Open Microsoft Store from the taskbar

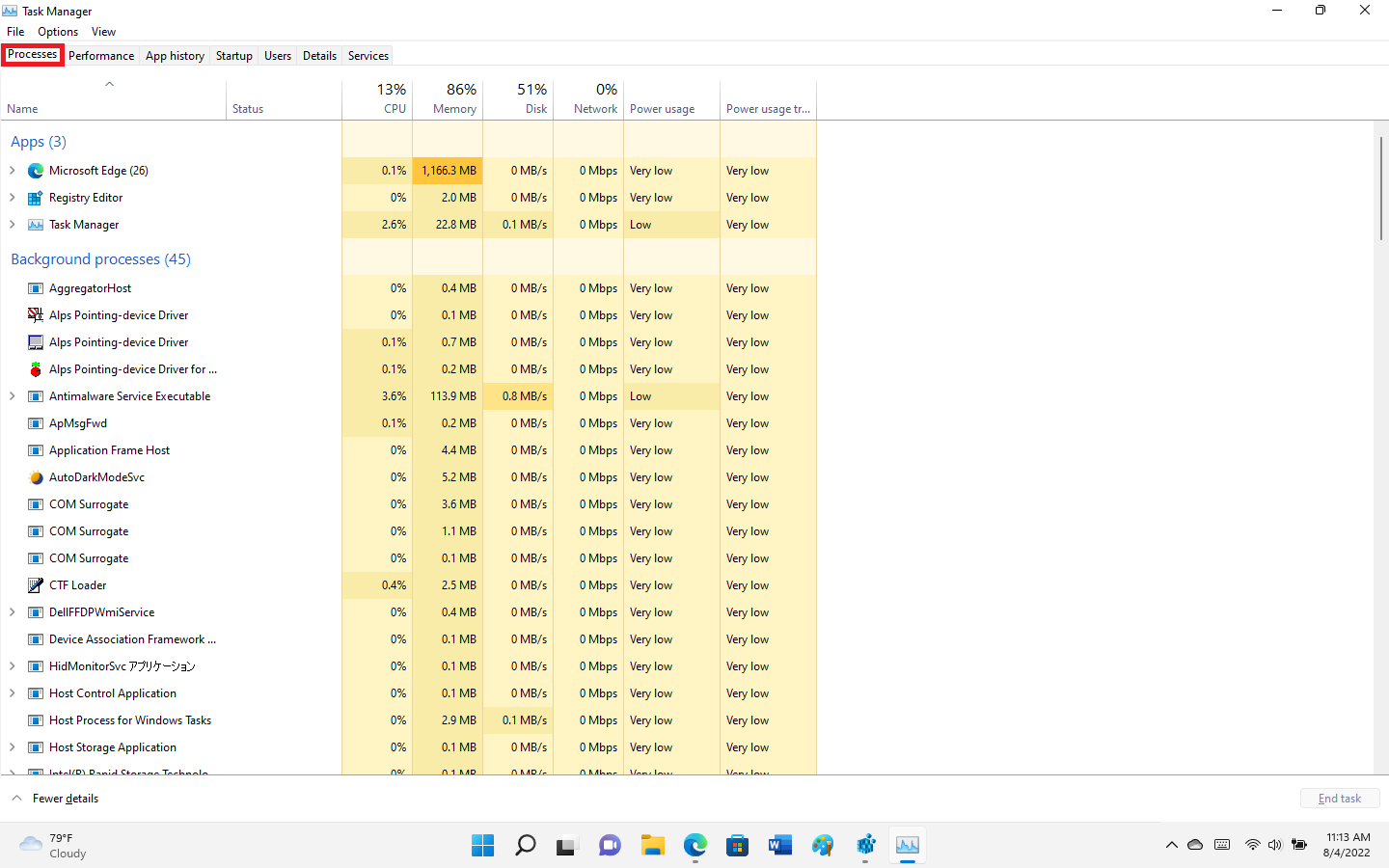(738, 846)
